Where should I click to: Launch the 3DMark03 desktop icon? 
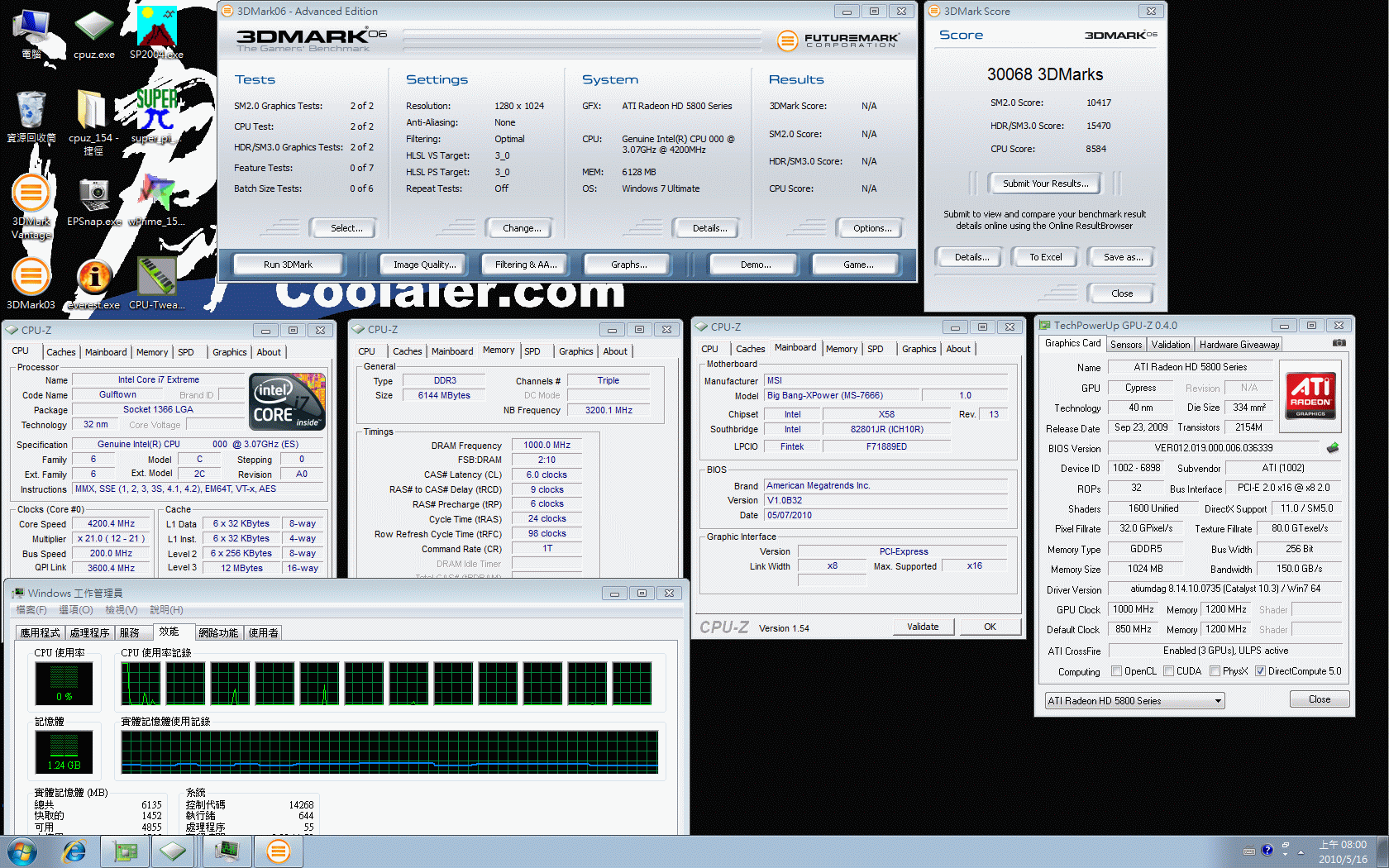(x=31, y=284)
